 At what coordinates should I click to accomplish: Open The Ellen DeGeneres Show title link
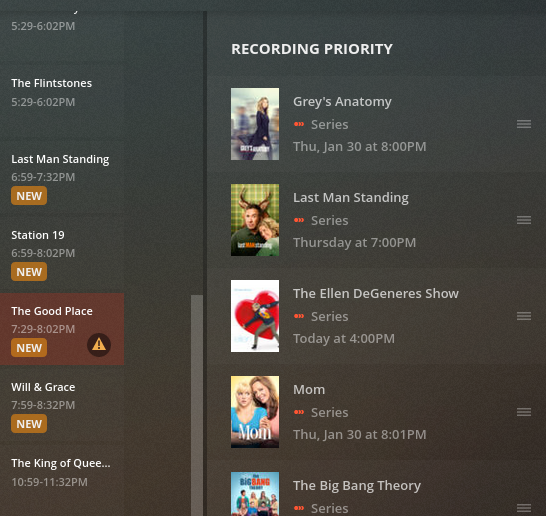point(376,294)
